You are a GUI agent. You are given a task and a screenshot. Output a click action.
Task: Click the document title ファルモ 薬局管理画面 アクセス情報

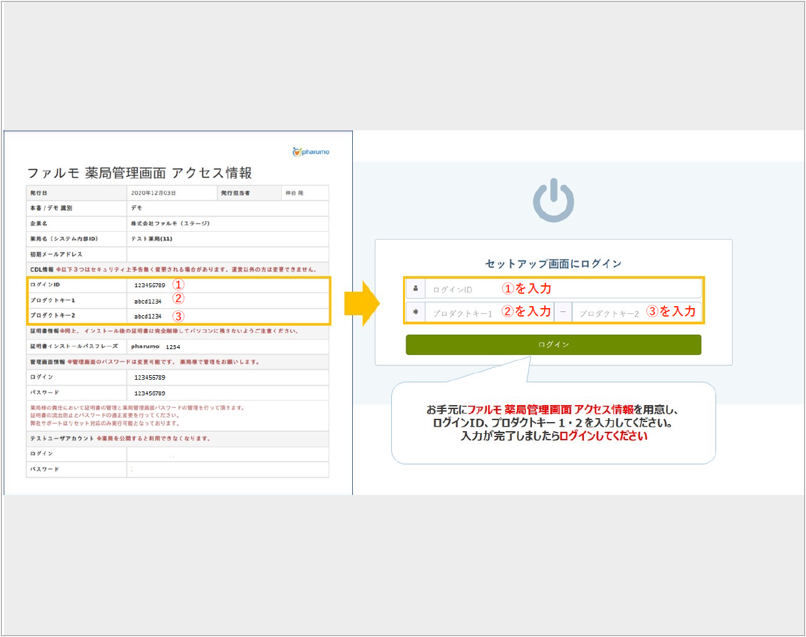point(139,173)
